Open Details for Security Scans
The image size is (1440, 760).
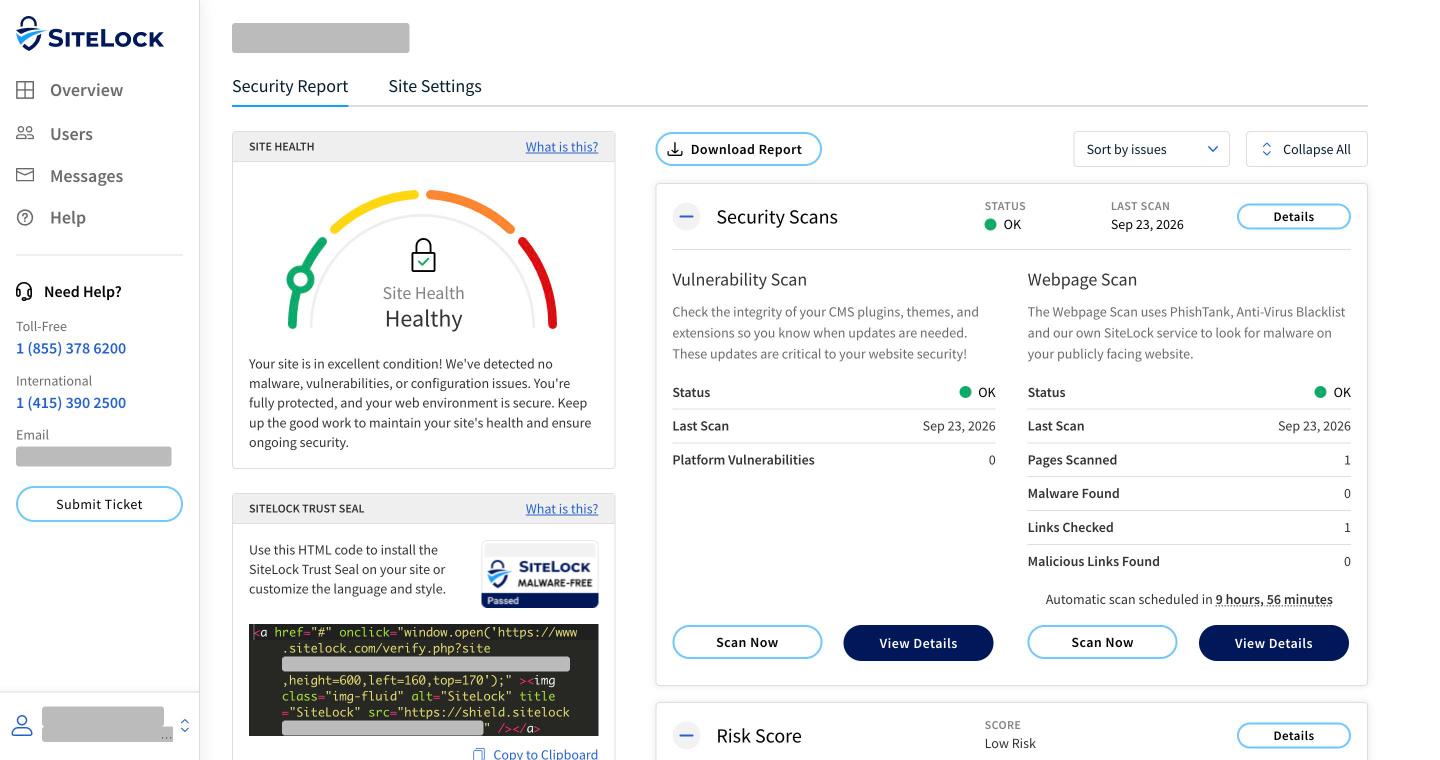1293,216
